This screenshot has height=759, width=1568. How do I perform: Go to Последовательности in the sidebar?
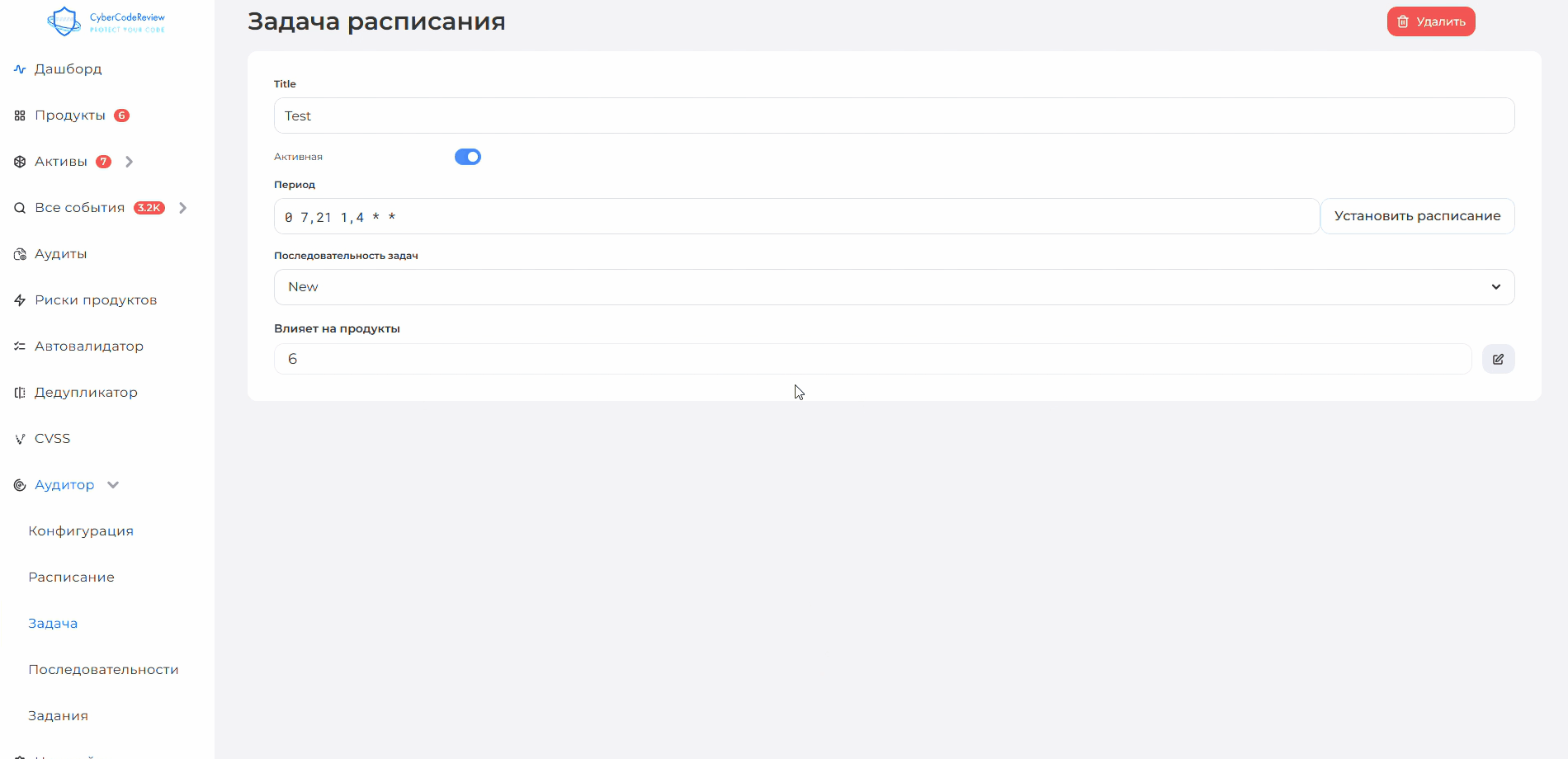[103, 670]
